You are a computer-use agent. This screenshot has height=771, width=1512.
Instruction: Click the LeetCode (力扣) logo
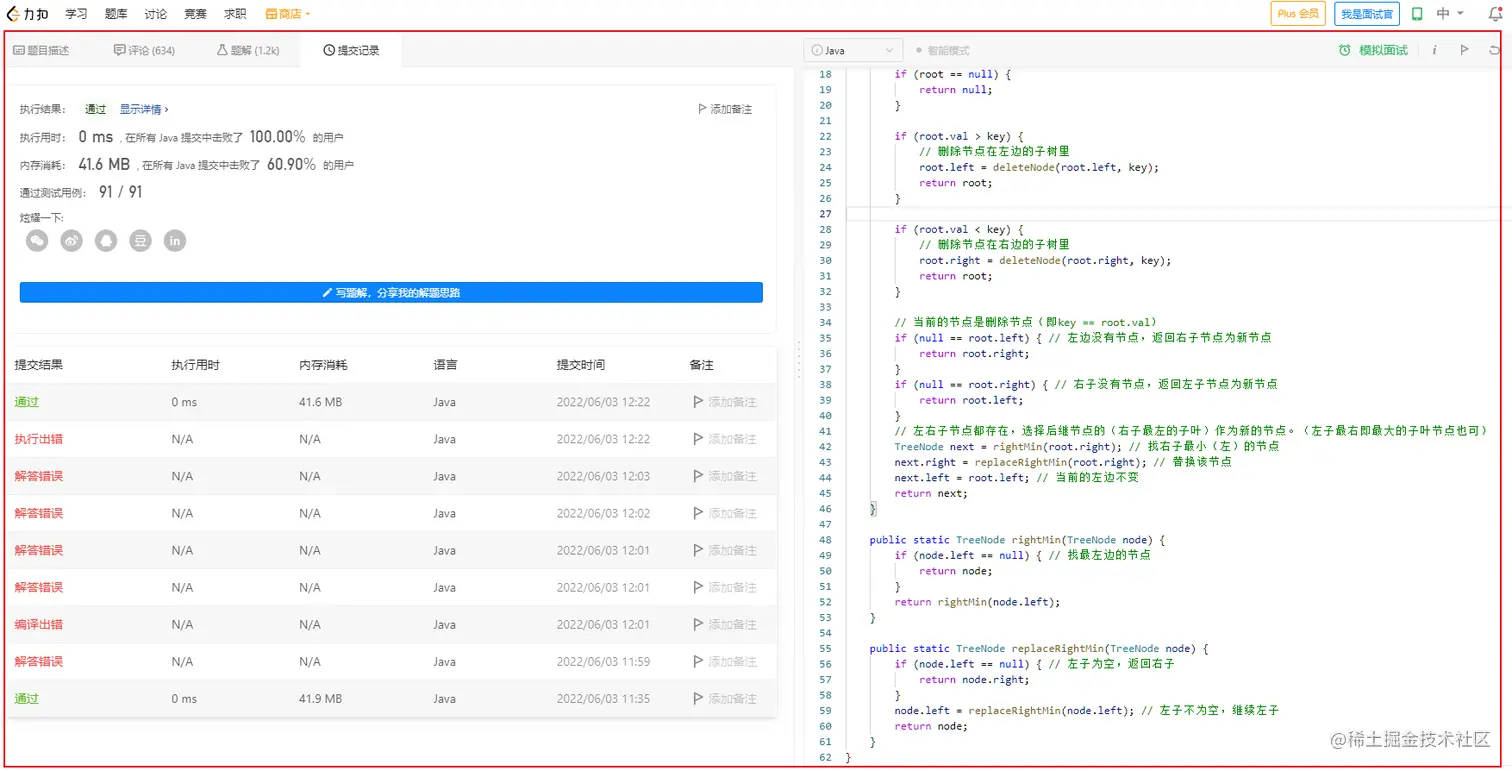(x=27, y=14)
